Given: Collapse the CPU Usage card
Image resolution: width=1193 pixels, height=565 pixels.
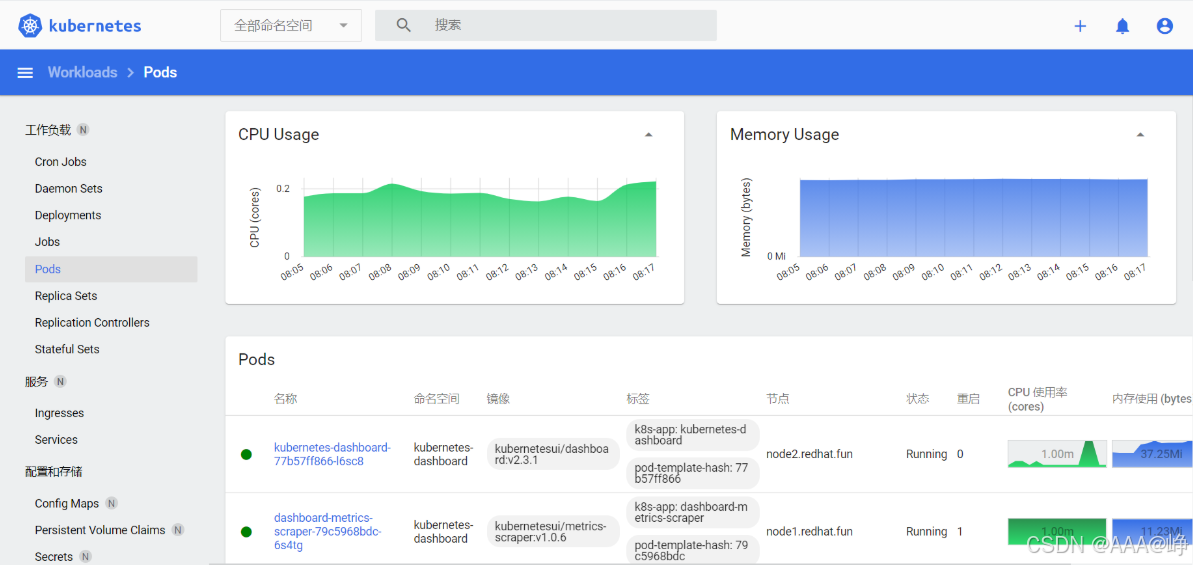Looking at the screenshot, I should 648,135.
